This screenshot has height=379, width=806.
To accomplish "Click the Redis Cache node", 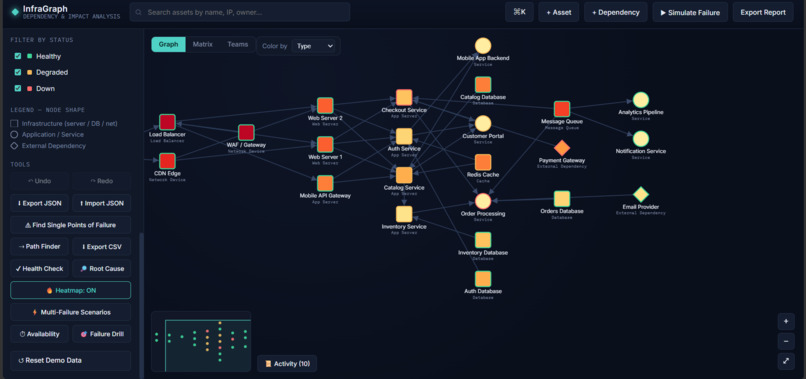I will [483, 163].
